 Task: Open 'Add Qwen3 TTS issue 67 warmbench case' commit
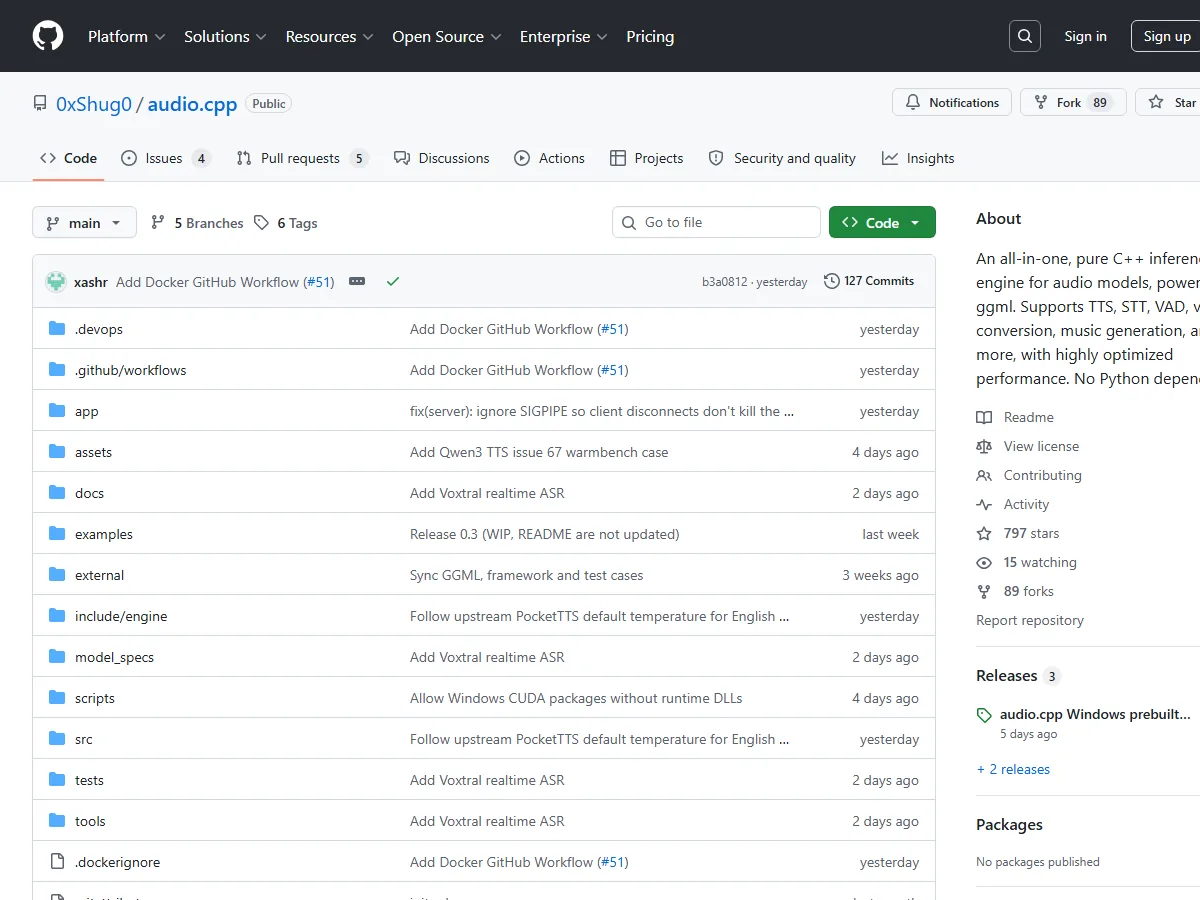click(x=539, y=452)
